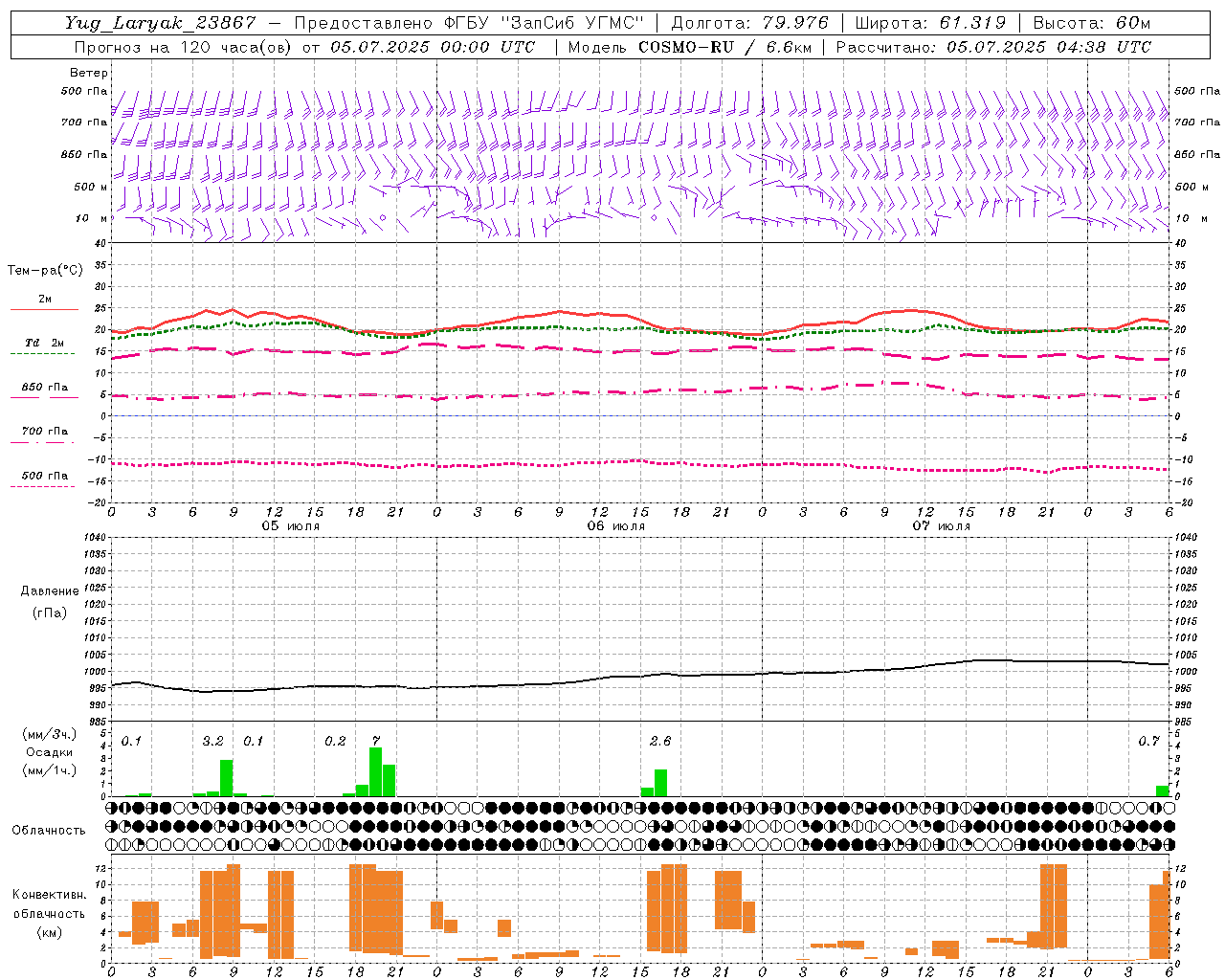This screenshot has width=1225, height=980.
Task: Click the model name COSMO-RU / 6.6км
Action: (724, 47)
